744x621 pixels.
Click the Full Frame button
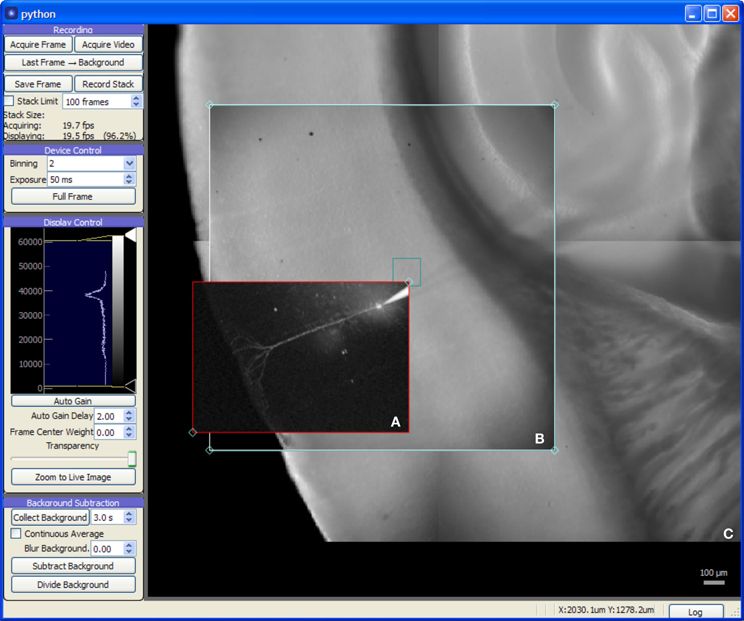73,196
